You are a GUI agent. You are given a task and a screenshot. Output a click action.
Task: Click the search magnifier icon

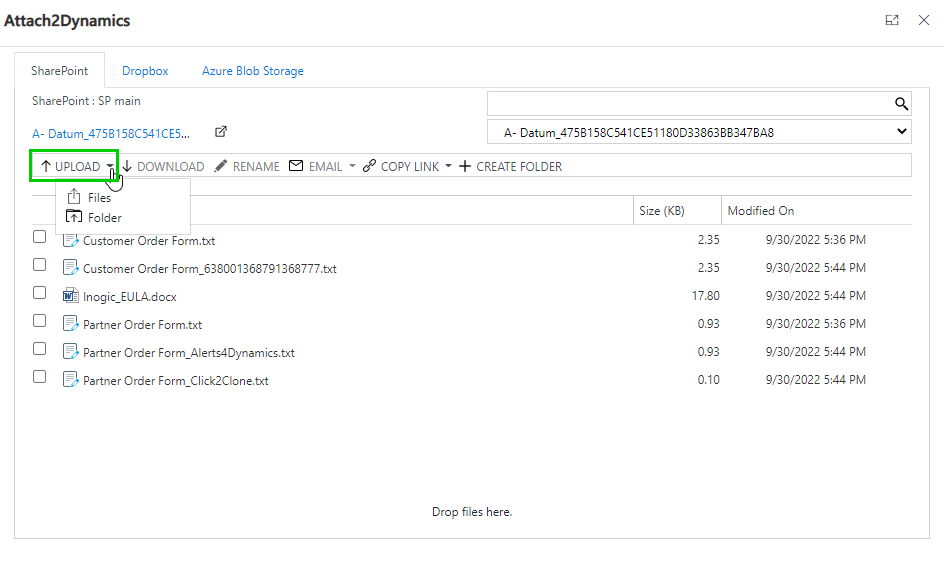click(x=901, y=104)
